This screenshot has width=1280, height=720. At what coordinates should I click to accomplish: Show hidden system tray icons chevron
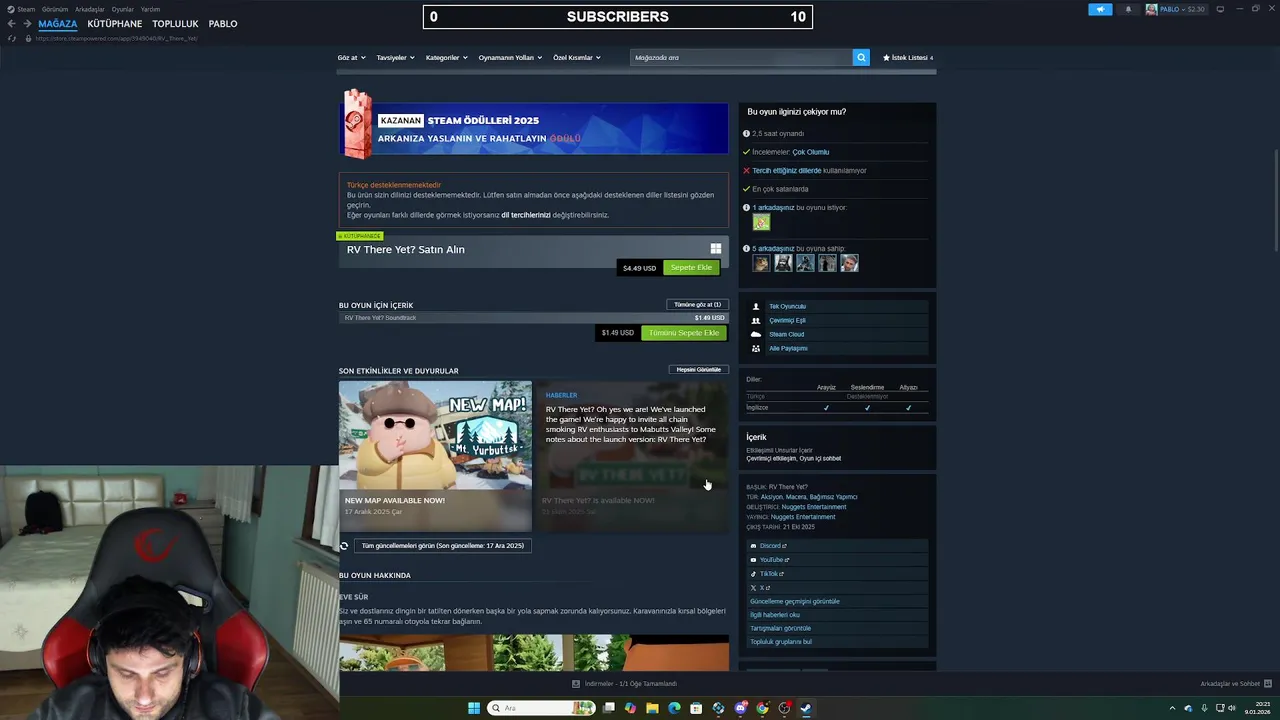click(1174, 708)
